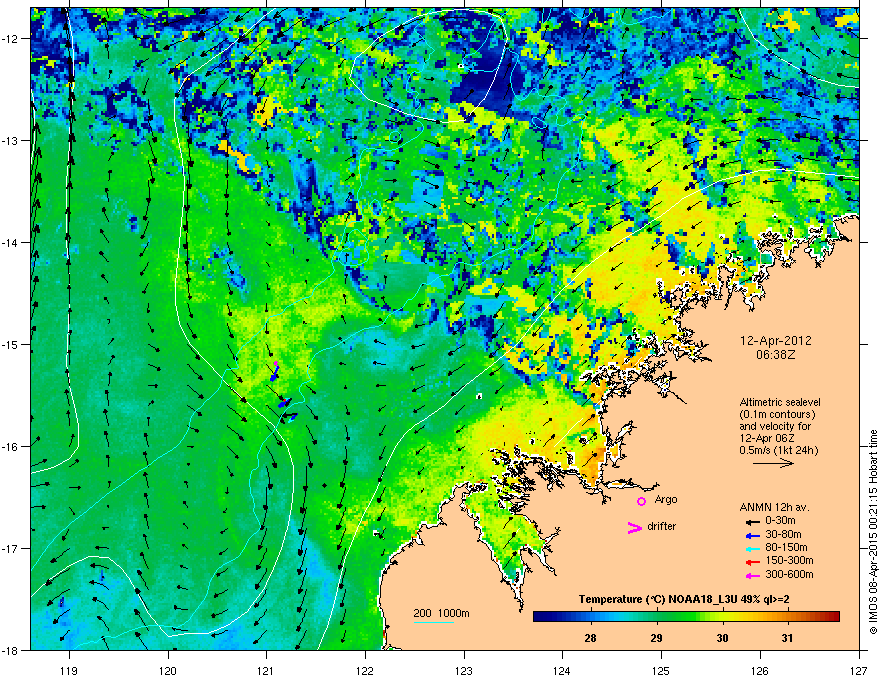Click the dark red end of temperature colorbar
The height and width of the screenshot is (680, 880).
(833, 617)
